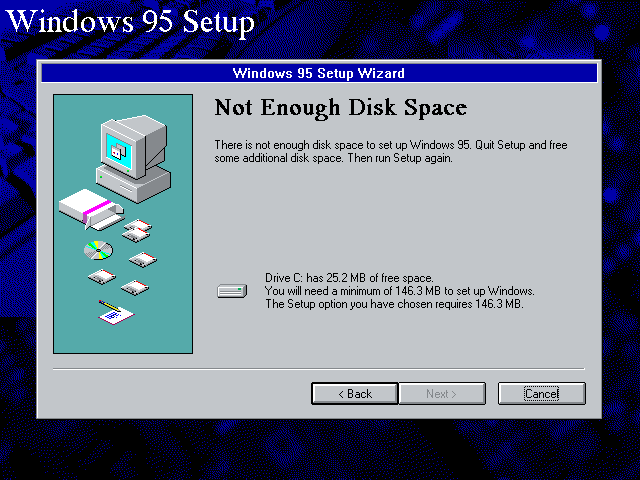This screenshot has height=480, width=640.
Task: Click the Setup option requires 146.3 MB line
Action: (x=394, y=304)
